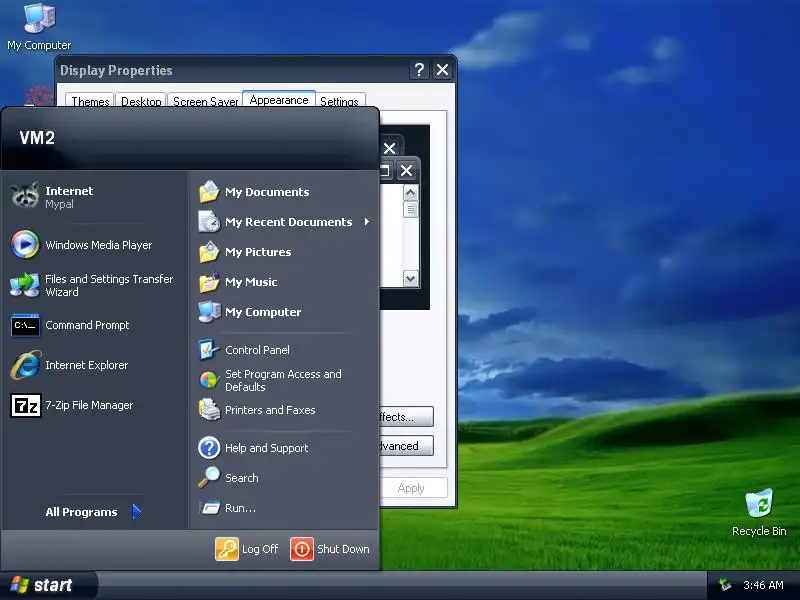Click Log Off text label
This screenshot has height=600, width=800.
click(260, 549)
